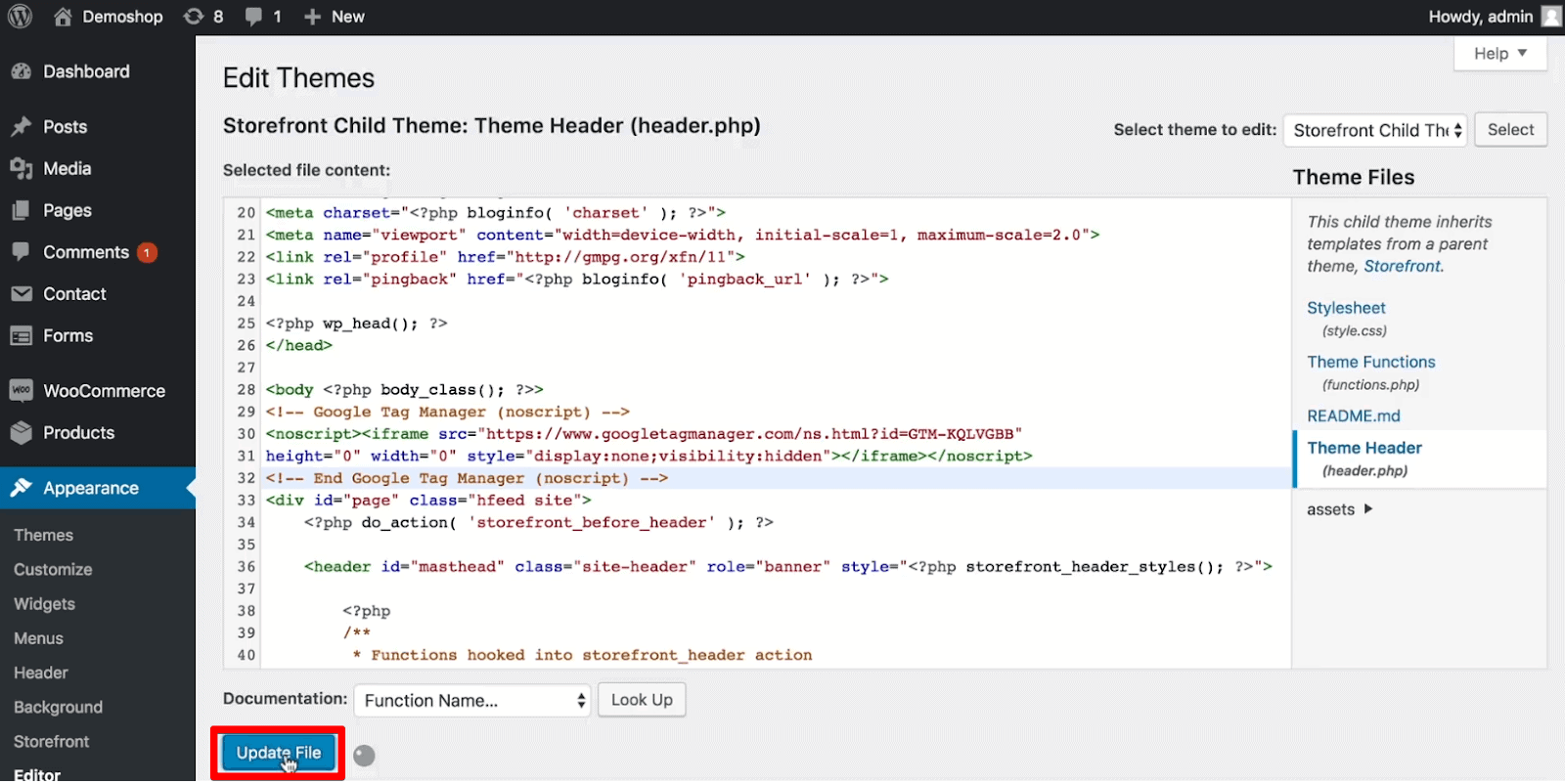
Task: Expand the Help dropdown tab
Action: click(x=1499, y=54)
